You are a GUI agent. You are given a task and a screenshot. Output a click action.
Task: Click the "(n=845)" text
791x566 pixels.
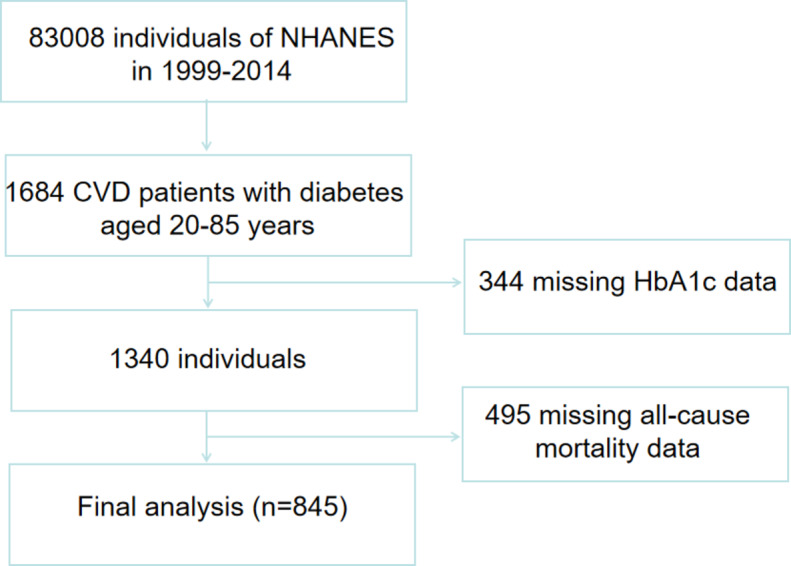pos(296,510)
